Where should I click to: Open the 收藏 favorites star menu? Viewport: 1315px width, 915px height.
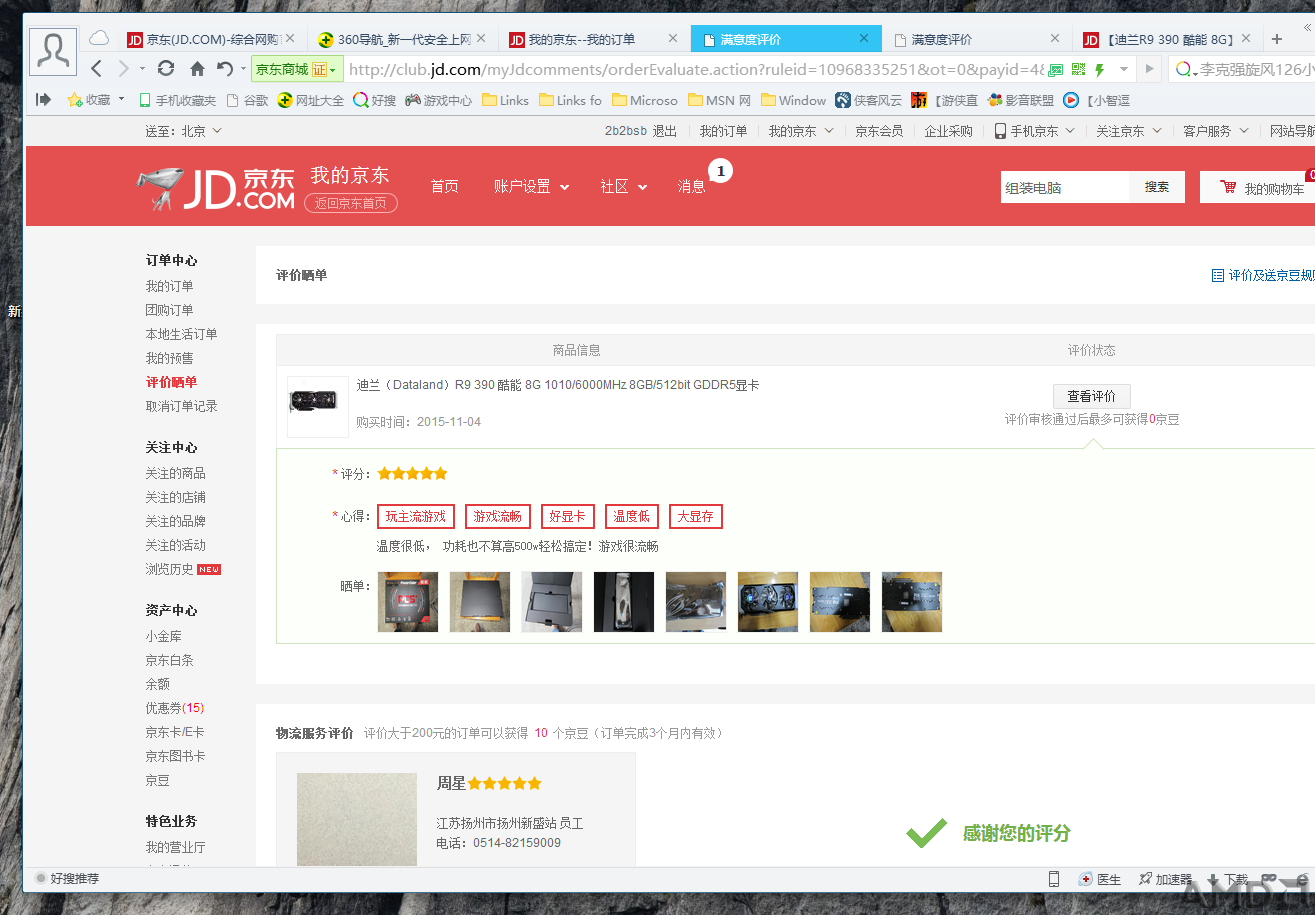coord(95,100)
